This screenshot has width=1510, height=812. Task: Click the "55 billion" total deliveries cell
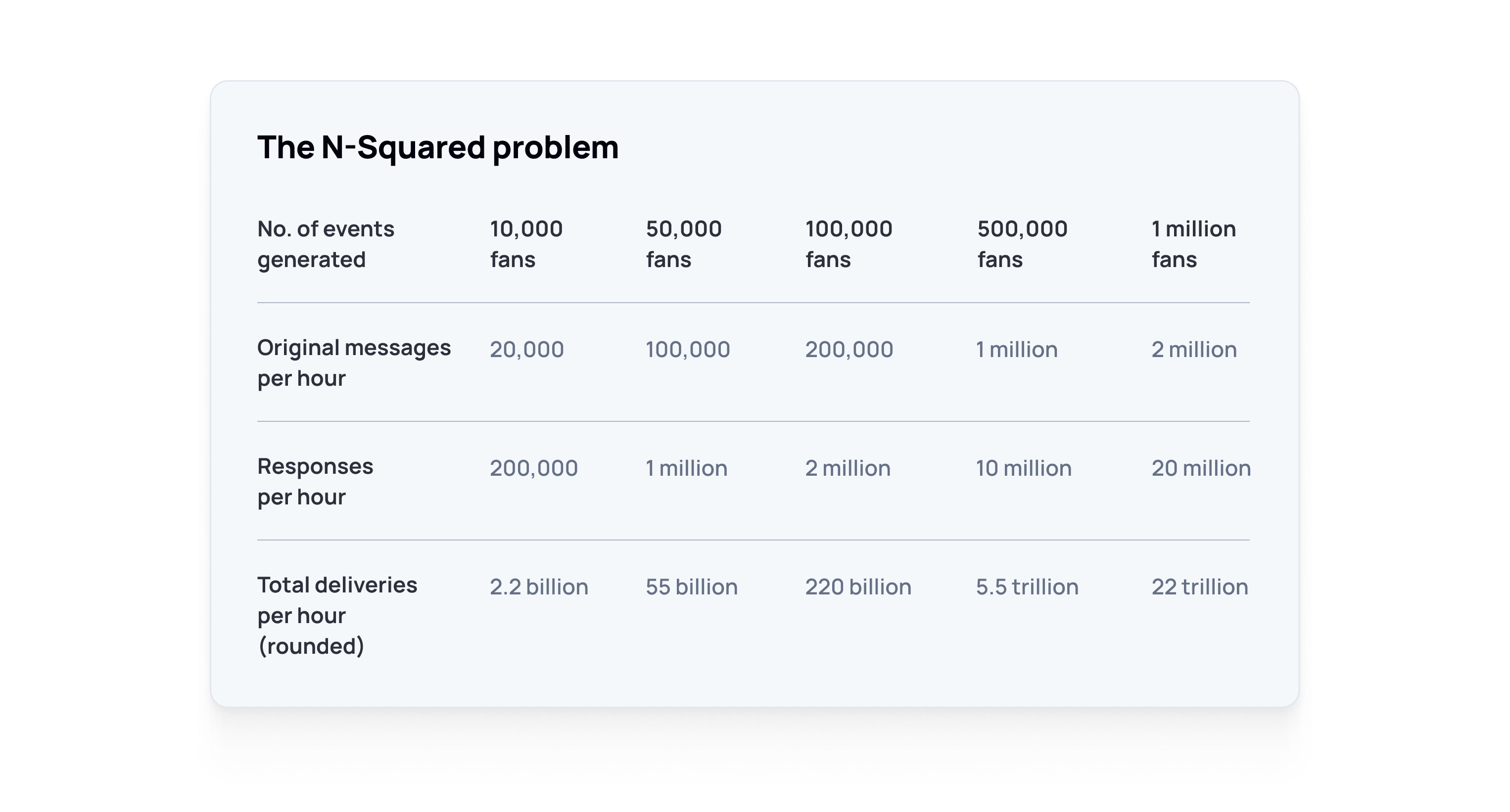click(x=691, y=586)
